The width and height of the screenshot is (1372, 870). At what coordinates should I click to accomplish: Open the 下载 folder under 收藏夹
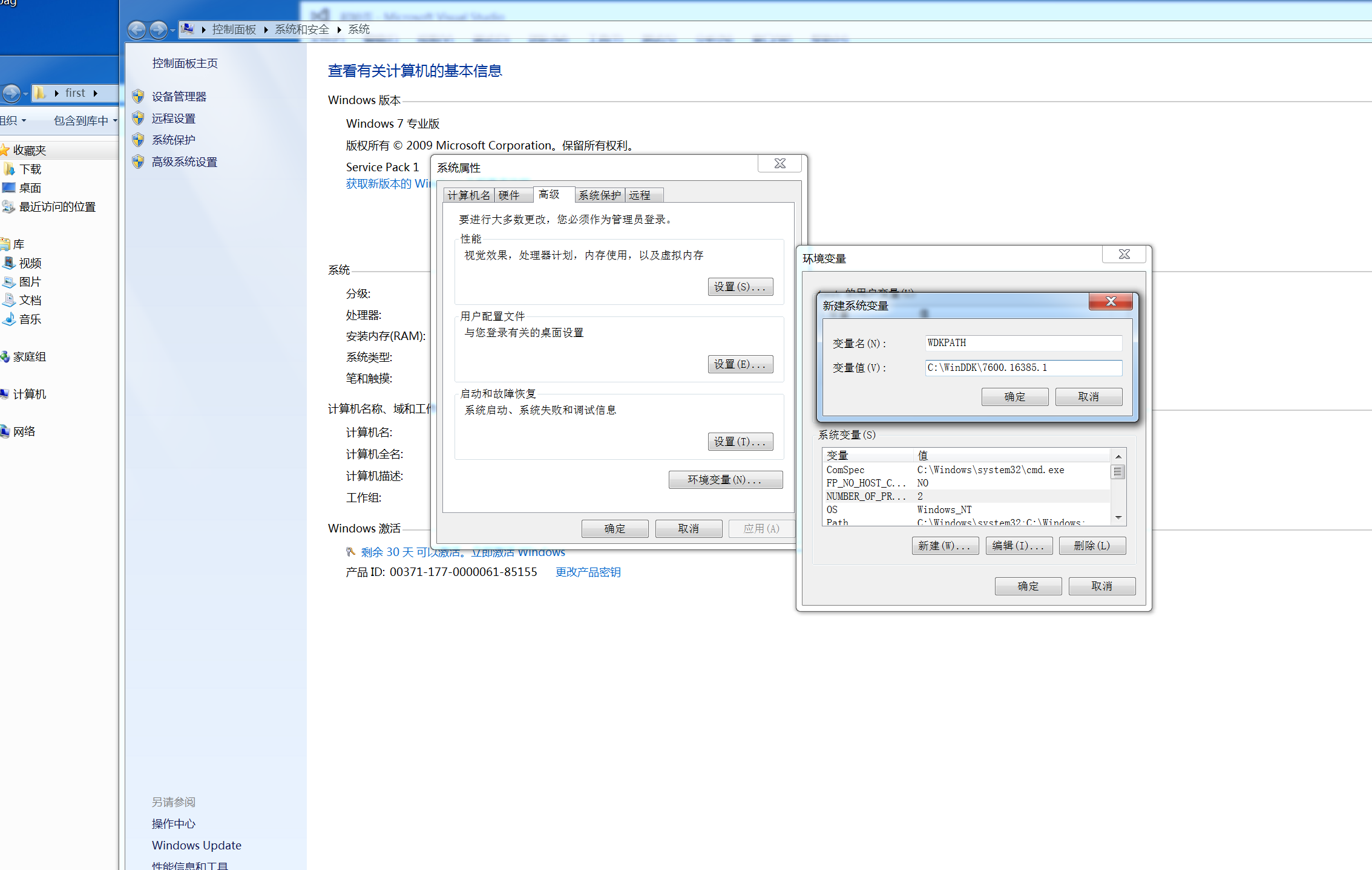[x=29, y=169]
